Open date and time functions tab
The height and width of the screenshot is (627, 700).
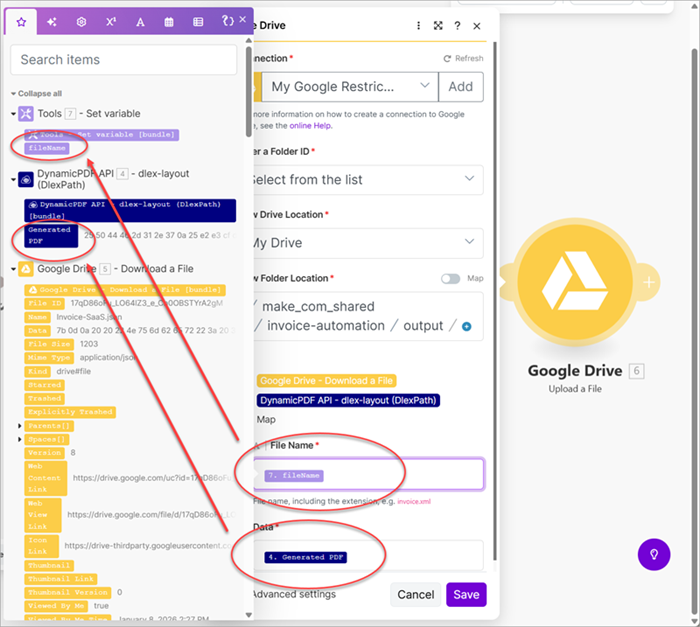[x=169, y=21]
